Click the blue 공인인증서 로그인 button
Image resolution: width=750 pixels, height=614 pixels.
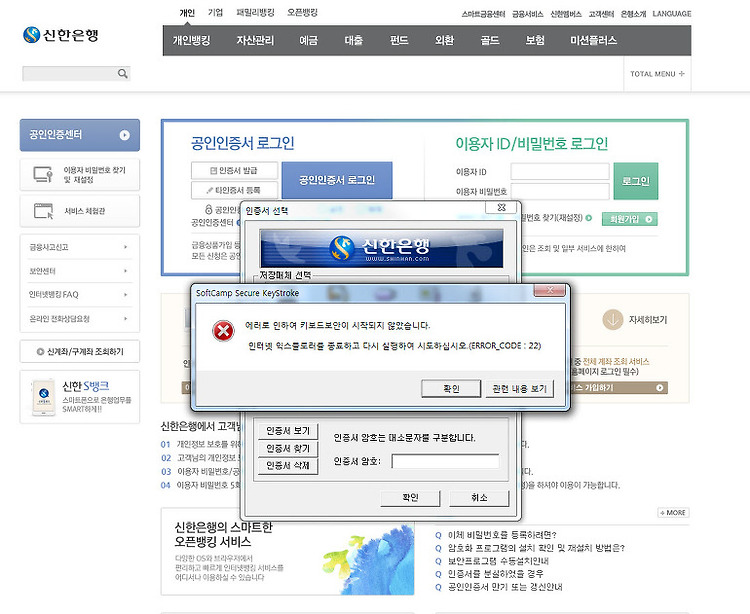click(x=337, y=180)
